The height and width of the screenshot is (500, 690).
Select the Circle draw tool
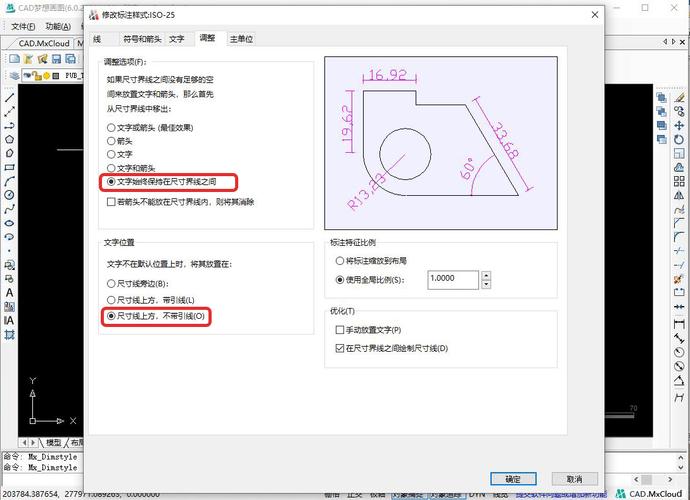(9, 195)
